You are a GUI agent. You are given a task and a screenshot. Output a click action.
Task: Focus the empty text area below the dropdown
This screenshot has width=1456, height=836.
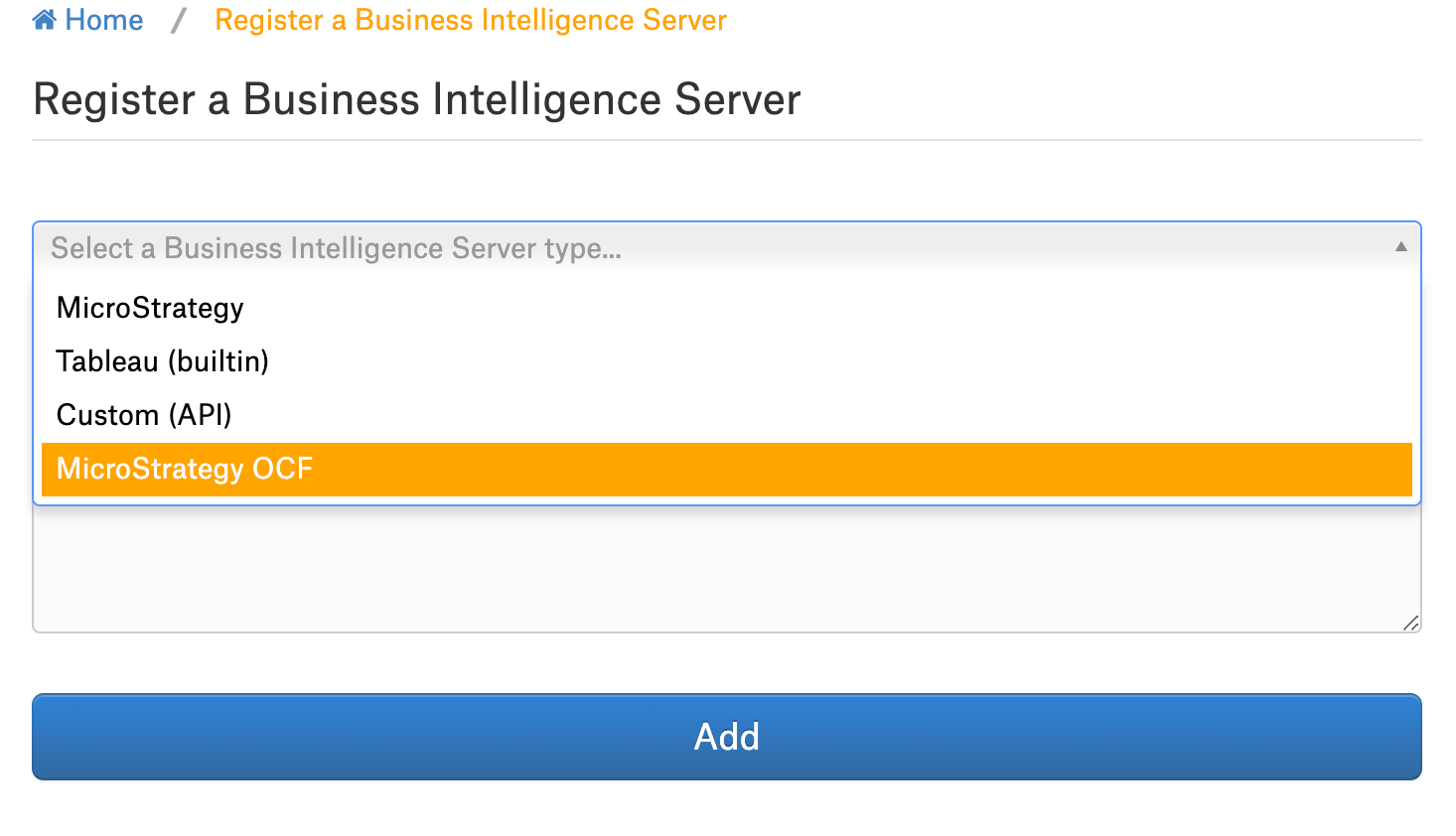tap(727, 568)
